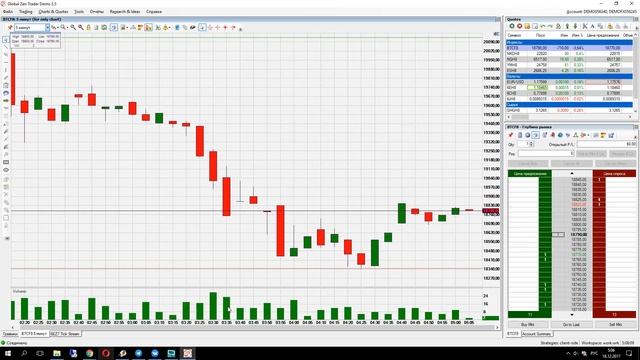This screenshot has width=640, height=360.
Task: Click chart scroll left arrow
Action: click(x=13, y=327)
